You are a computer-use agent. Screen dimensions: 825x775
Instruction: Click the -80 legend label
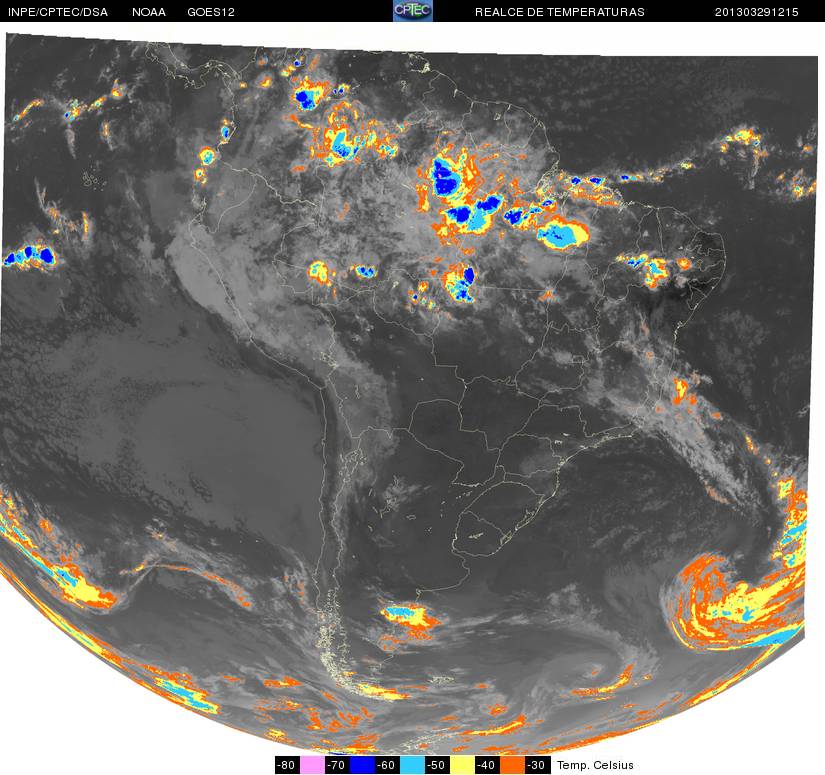pos(287,765)
